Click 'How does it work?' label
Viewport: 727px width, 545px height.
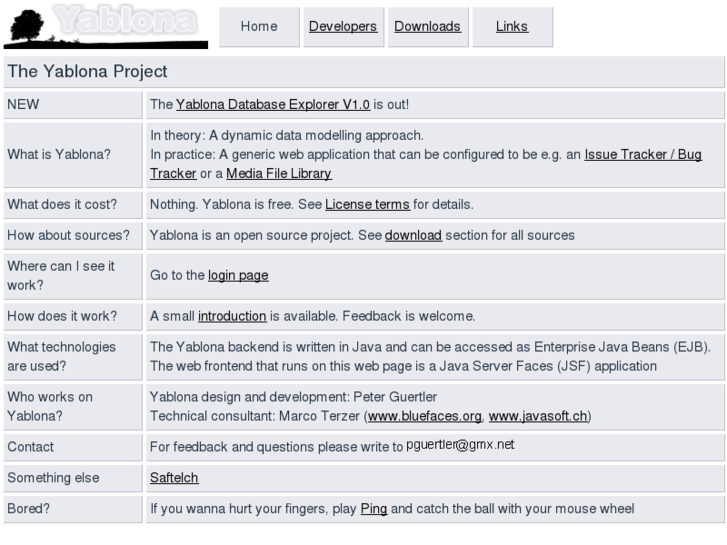point(62,316)
